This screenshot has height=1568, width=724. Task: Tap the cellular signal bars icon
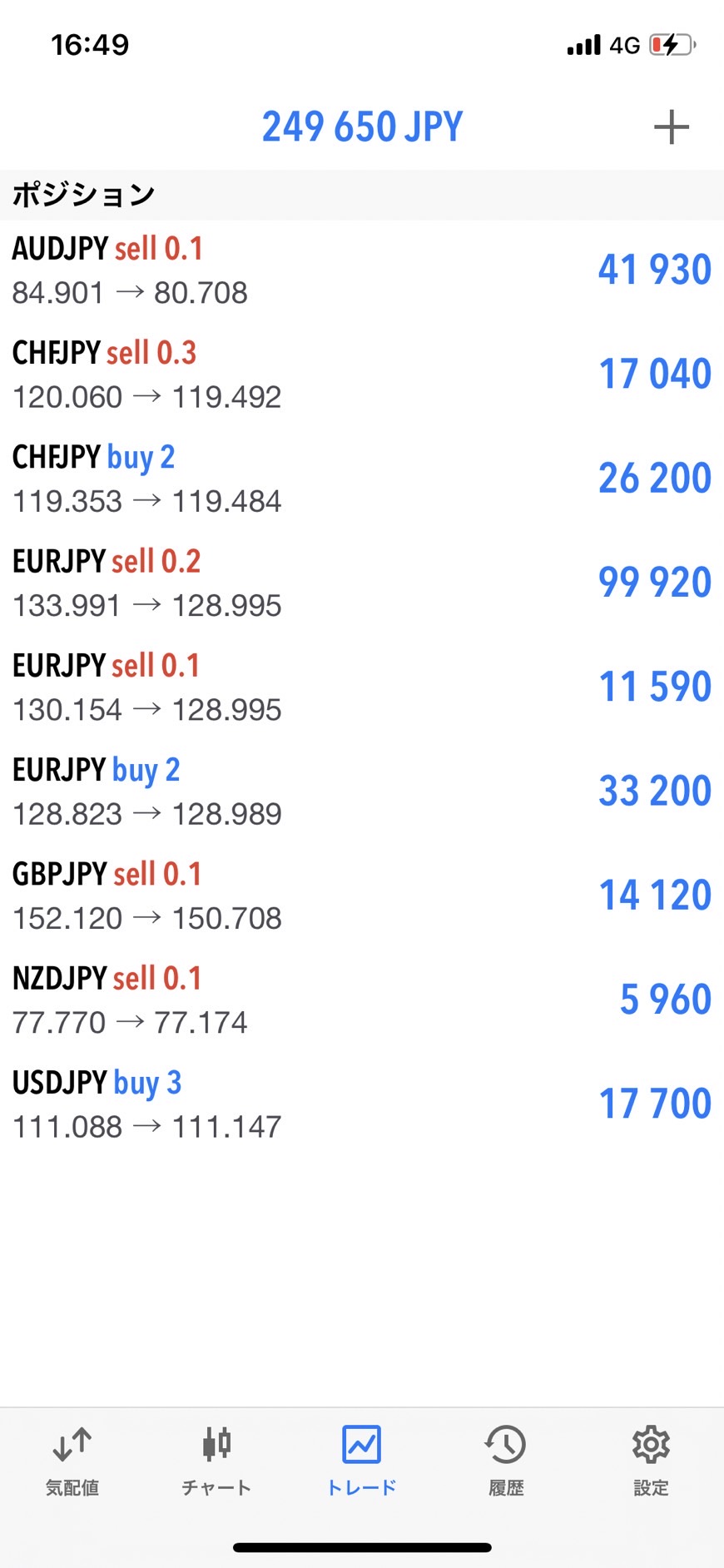583,45
